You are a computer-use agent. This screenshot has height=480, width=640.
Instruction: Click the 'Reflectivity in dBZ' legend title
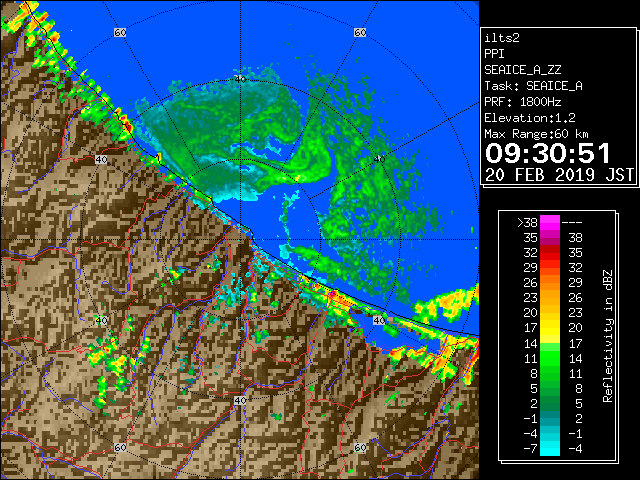608,336
